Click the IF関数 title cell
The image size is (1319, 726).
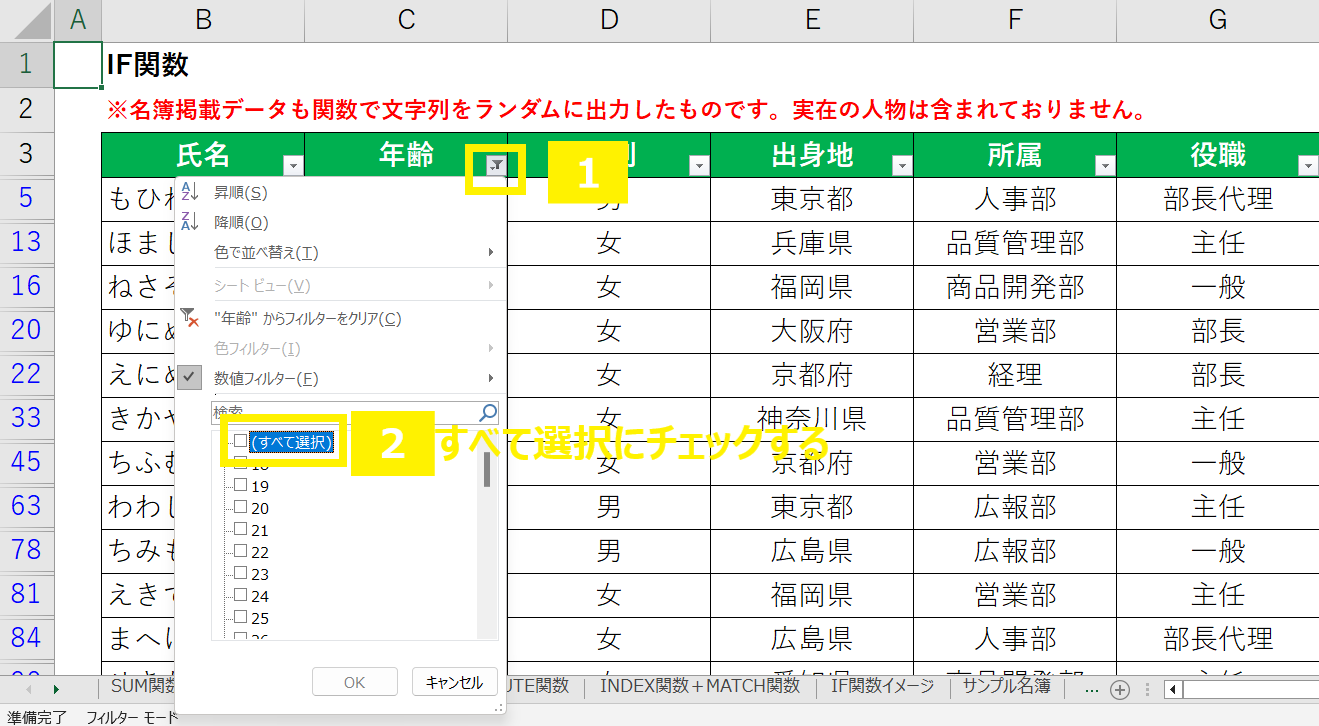[x=147, y=65]
